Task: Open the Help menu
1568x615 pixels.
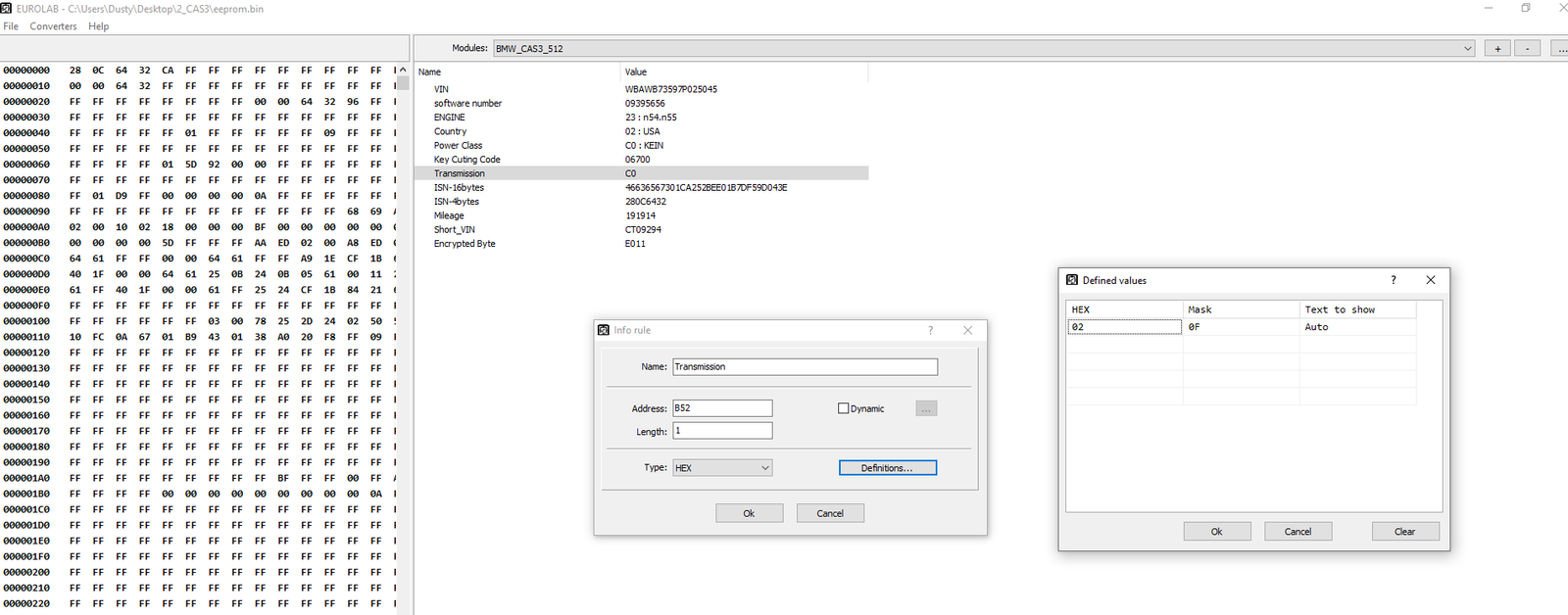Action: click(98, 26)
